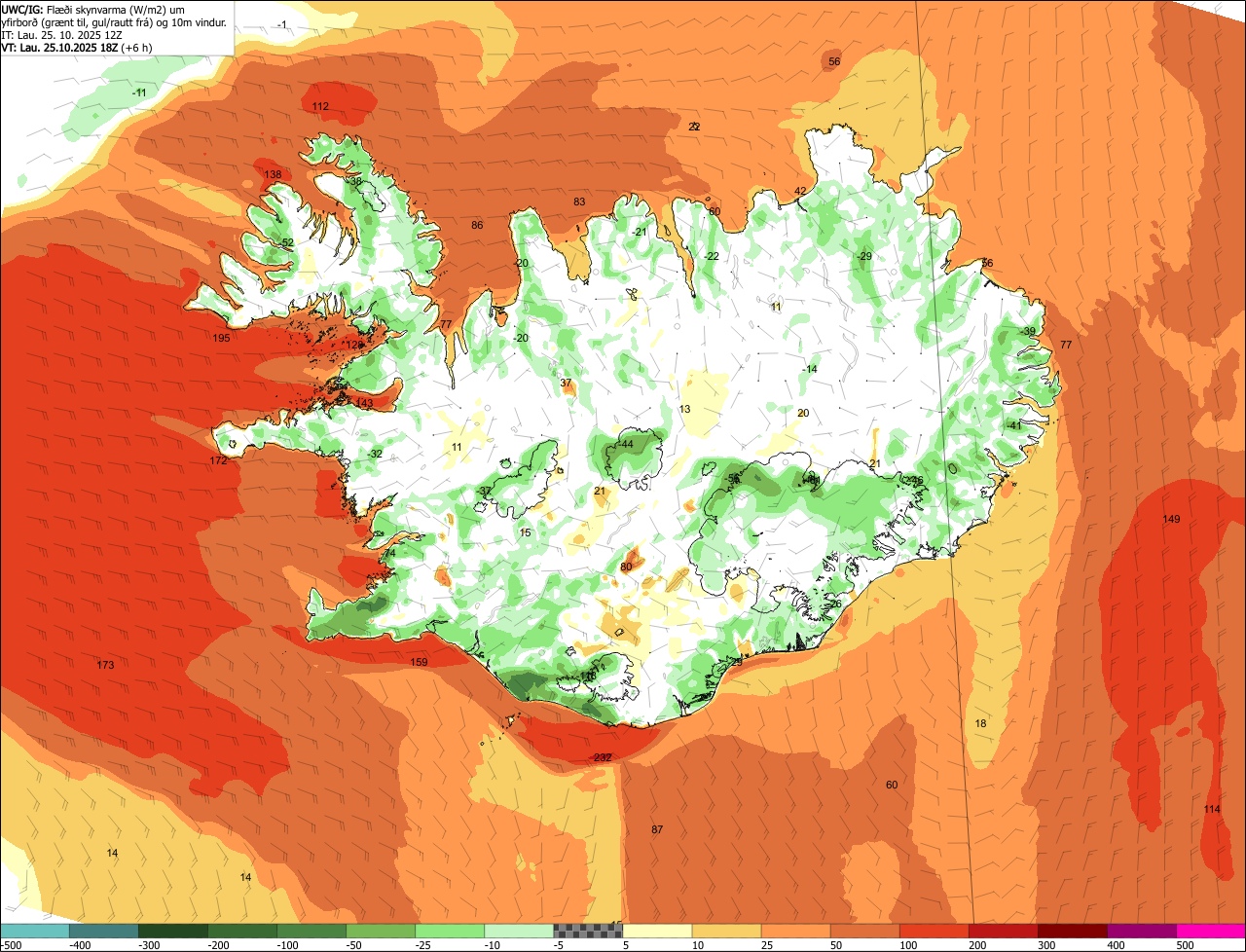The width and height of the screenshot is (1246, 952).
Task: Click the red swatch between 200 and 300
Action: pos(1003,932)
